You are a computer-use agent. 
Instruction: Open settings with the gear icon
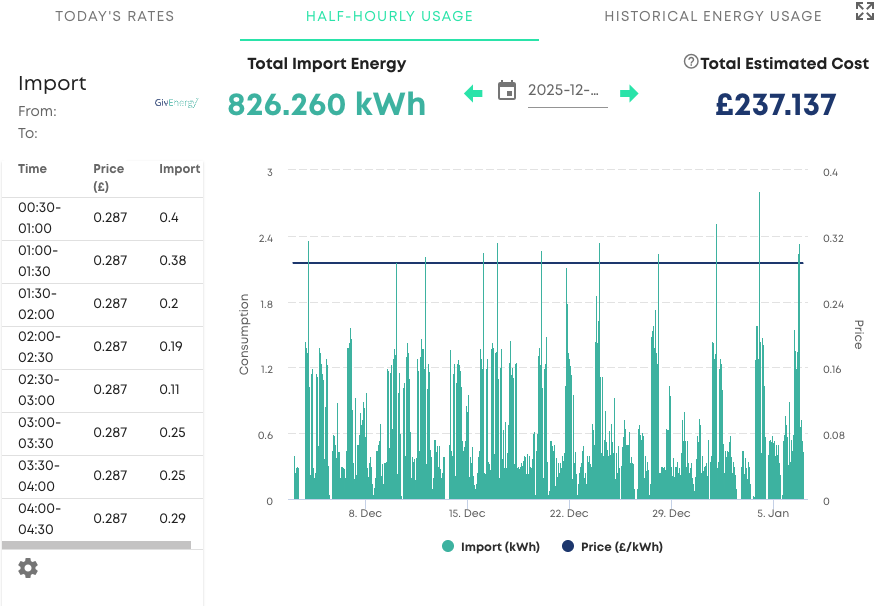click(28, 568)
